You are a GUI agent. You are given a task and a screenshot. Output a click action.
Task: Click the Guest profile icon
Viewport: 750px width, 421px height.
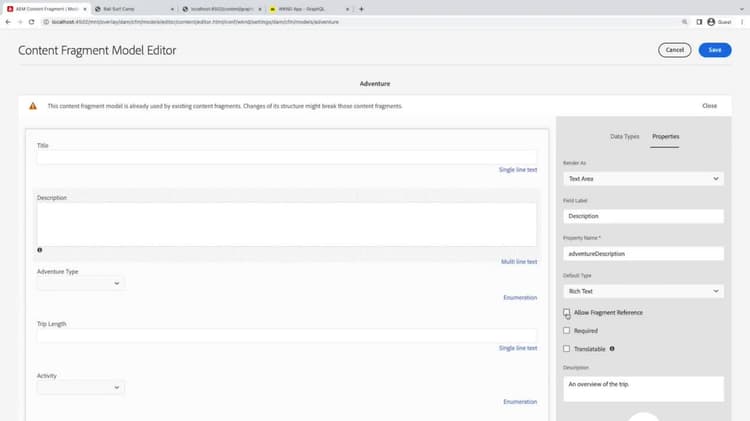tap(711, 22)
